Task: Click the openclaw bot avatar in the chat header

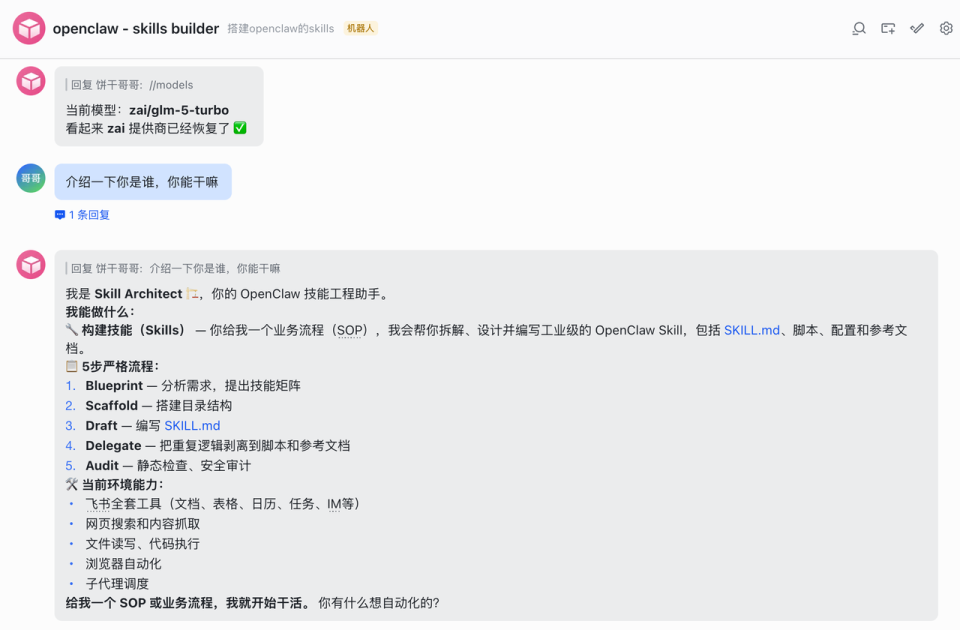Action: pyautogui.click(x=29, y=28)
